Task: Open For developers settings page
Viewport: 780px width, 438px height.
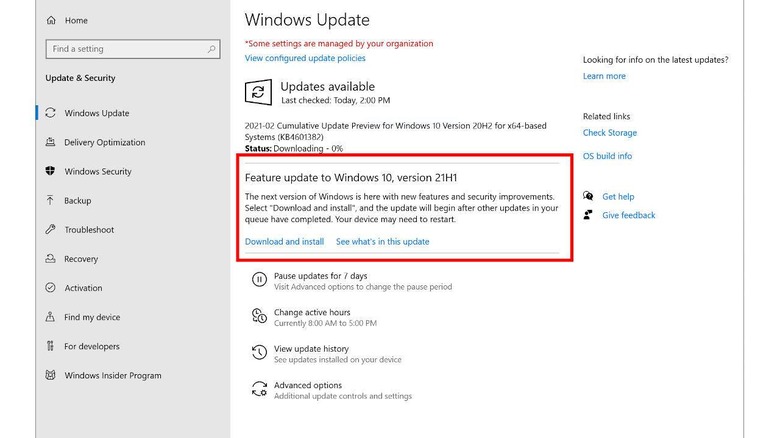Action: tap(92, 346)
